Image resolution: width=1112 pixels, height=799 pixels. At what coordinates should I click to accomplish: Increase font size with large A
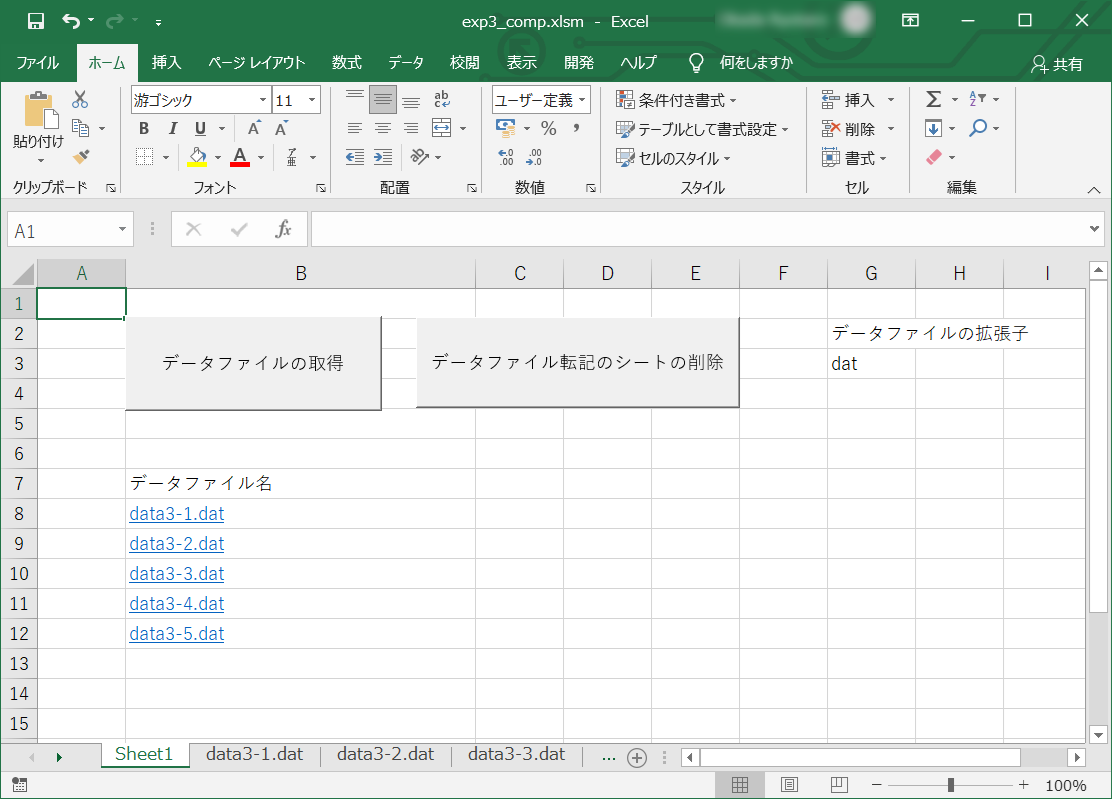253,128
